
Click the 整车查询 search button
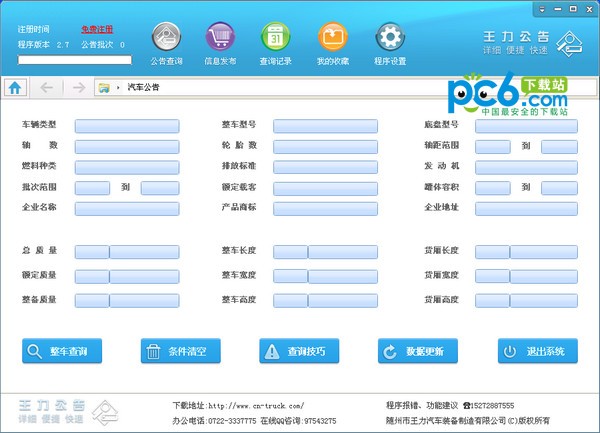click(62, 351)
